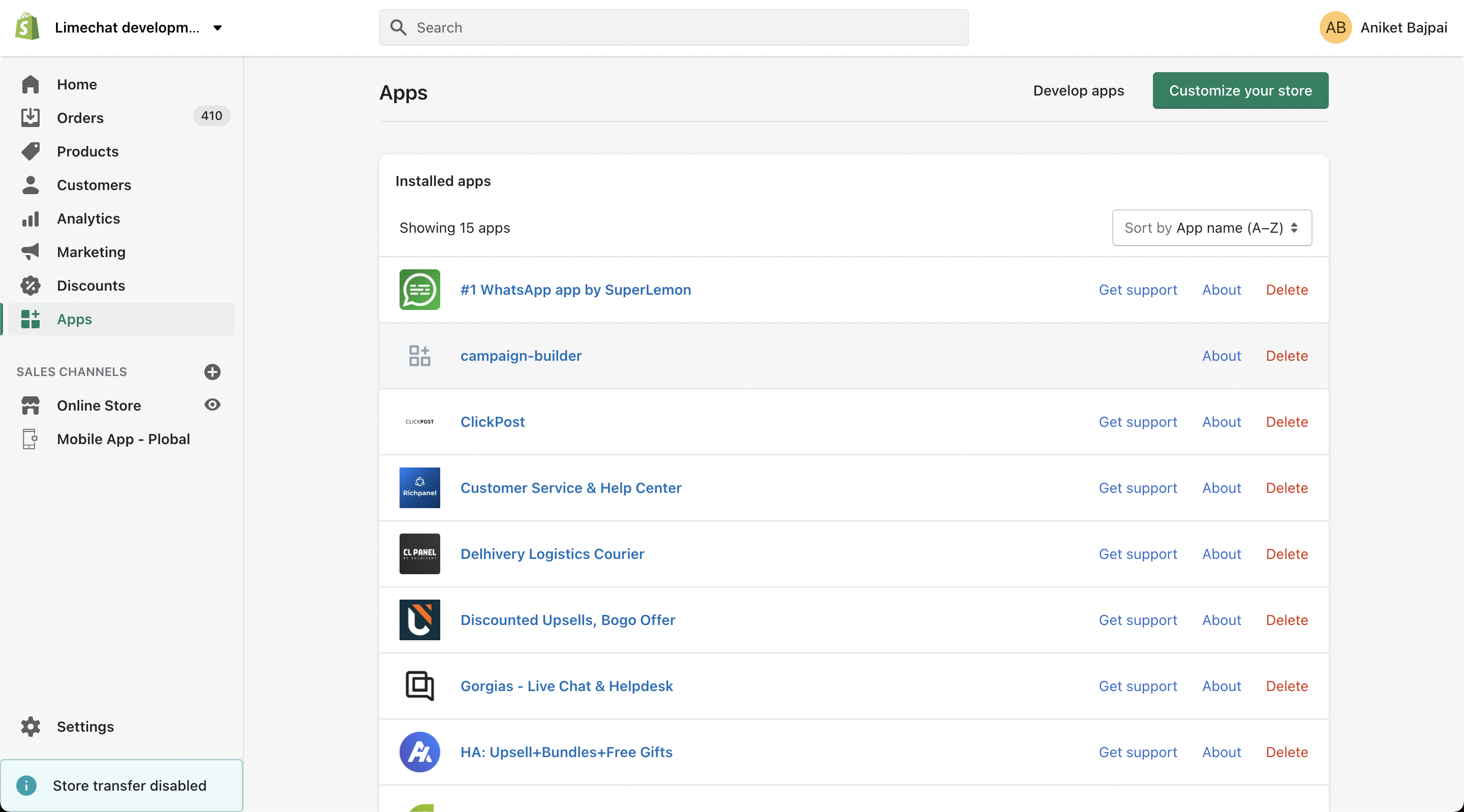Open the ClickPost app
1464x812 pixels.
coord(492,422)
